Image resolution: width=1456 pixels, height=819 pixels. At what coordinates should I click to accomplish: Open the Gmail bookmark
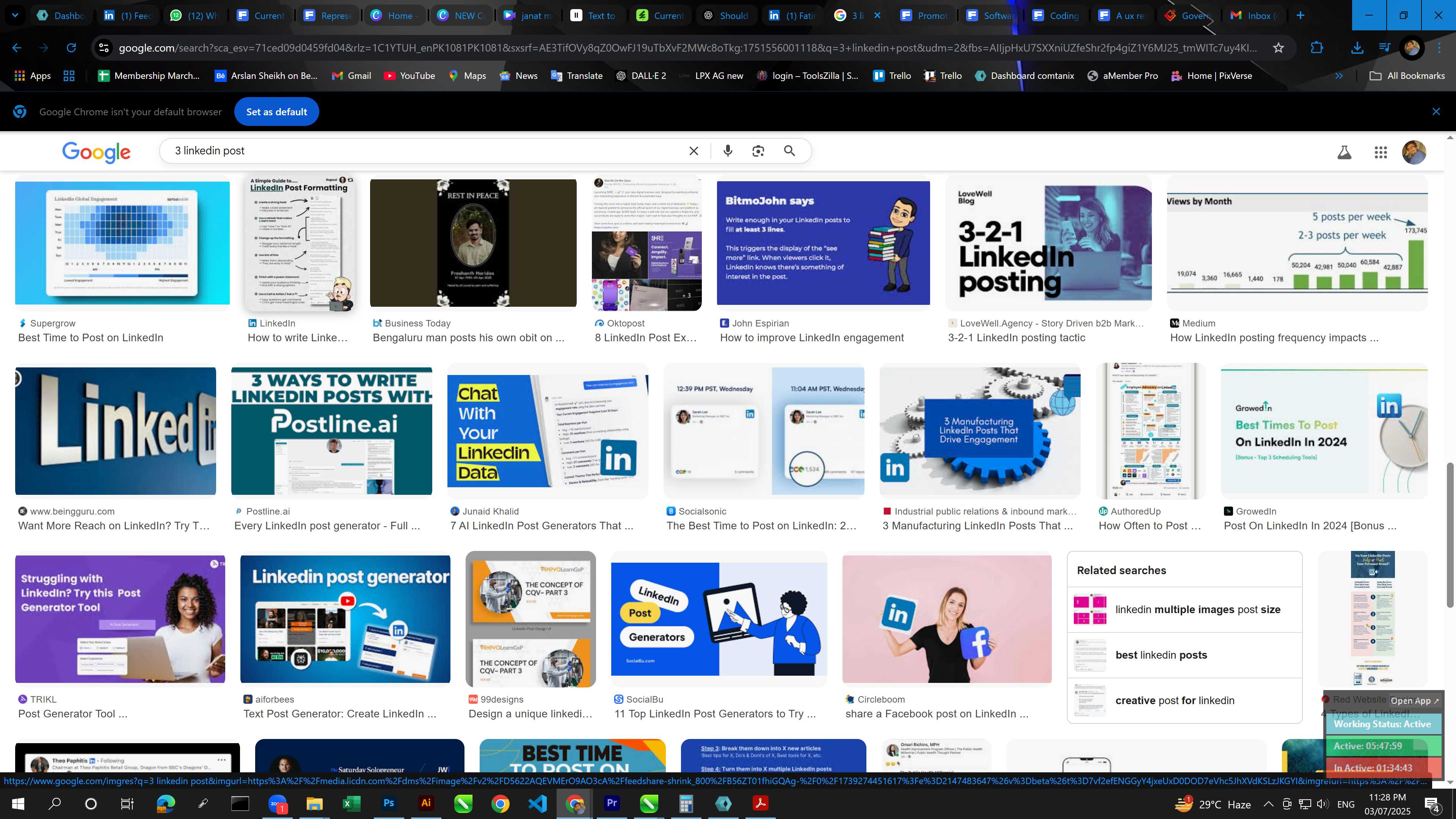tap(351, 76)
